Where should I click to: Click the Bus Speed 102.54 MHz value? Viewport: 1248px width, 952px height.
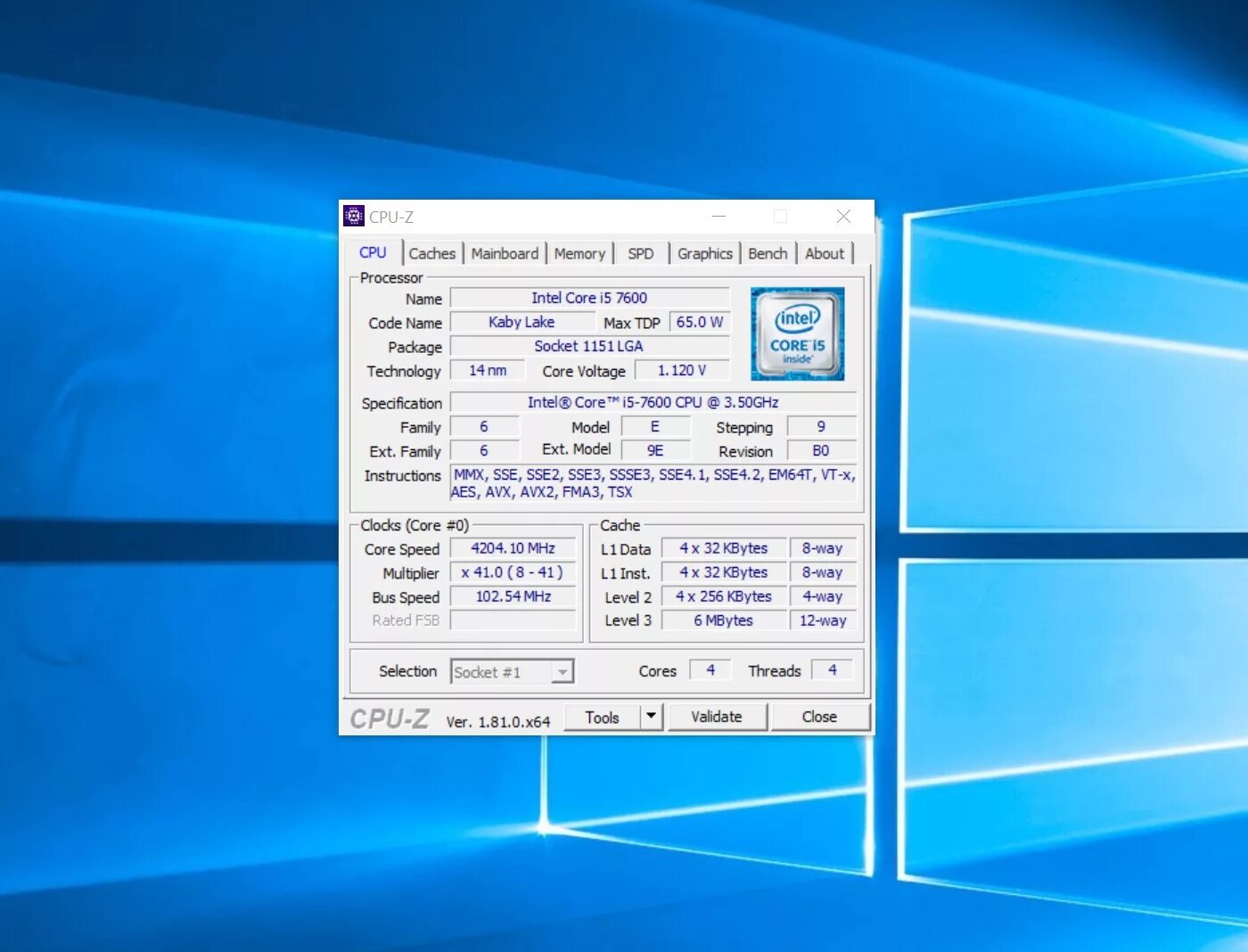click(513, 596)
